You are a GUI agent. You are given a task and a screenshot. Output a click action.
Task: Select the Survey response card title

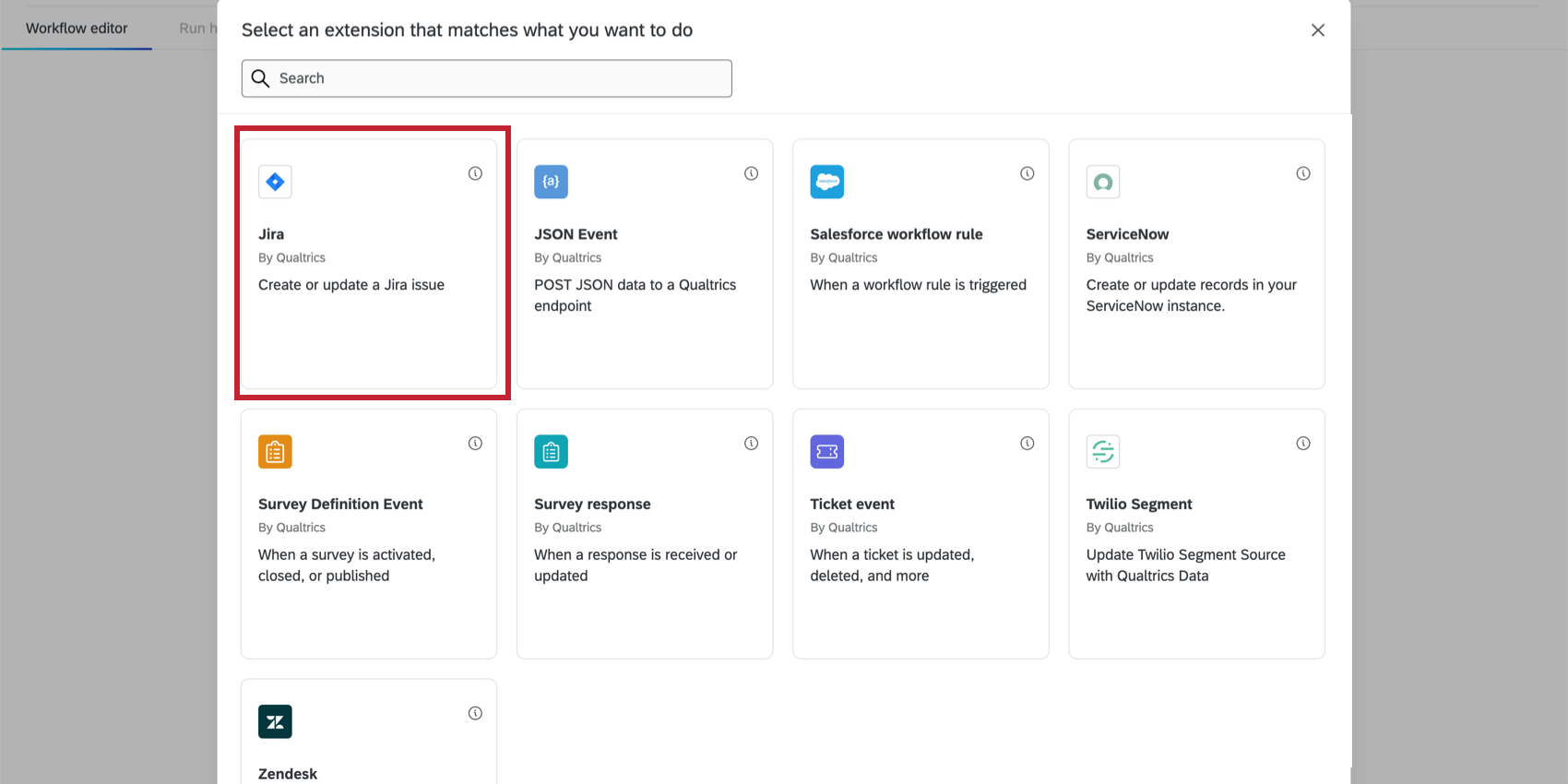pos(592,505)
